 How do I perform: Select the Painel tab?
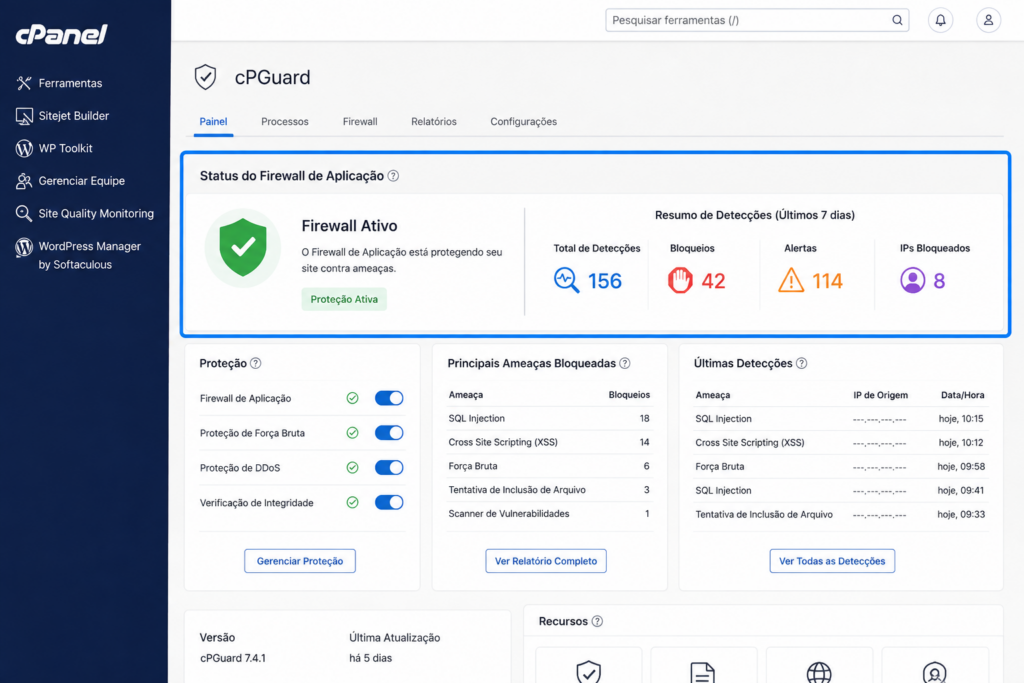pyautogui.click(x=214, y=121)
